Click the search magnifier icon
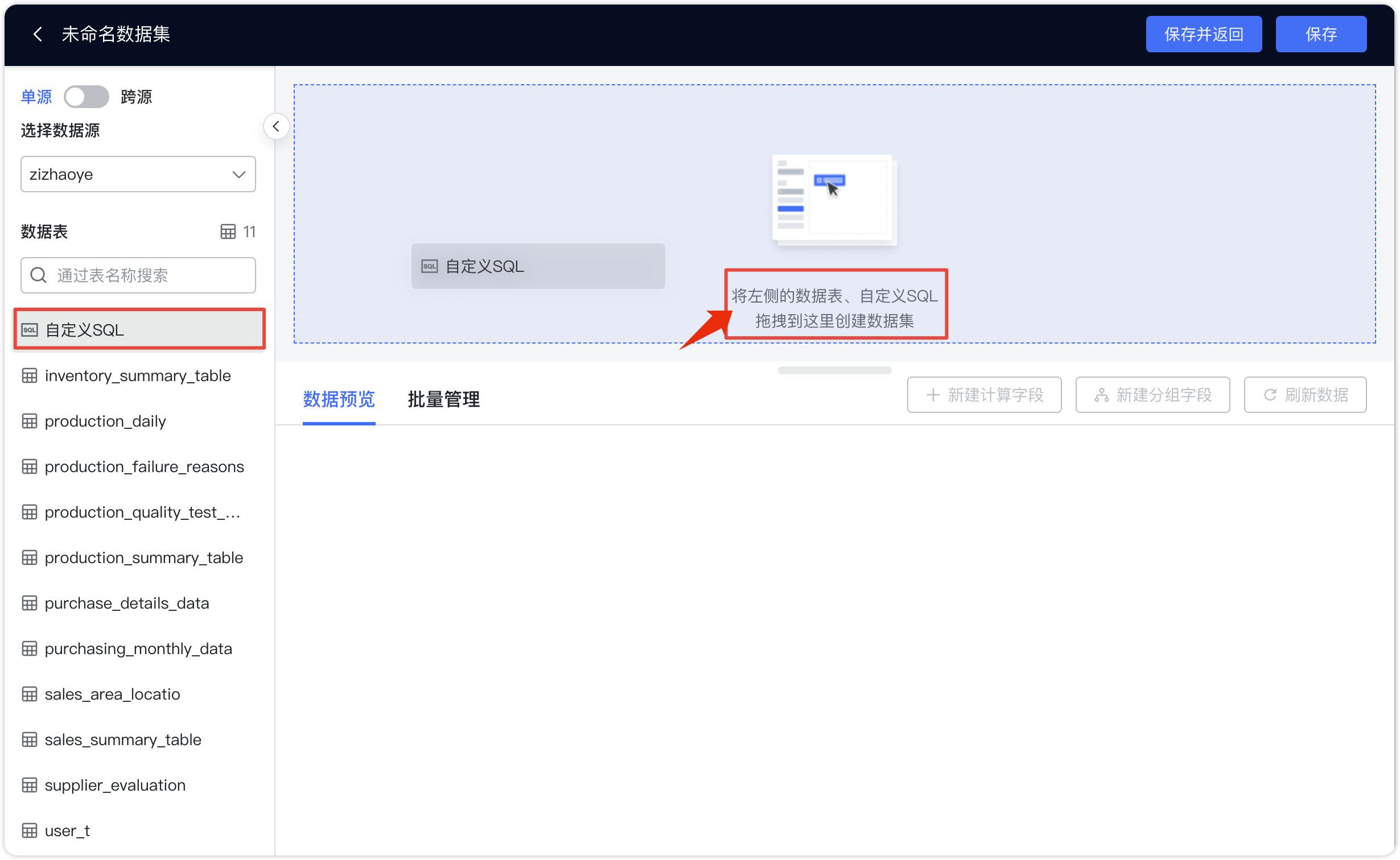The width and height of the screenshot is (1400, 860). [38, 275]
